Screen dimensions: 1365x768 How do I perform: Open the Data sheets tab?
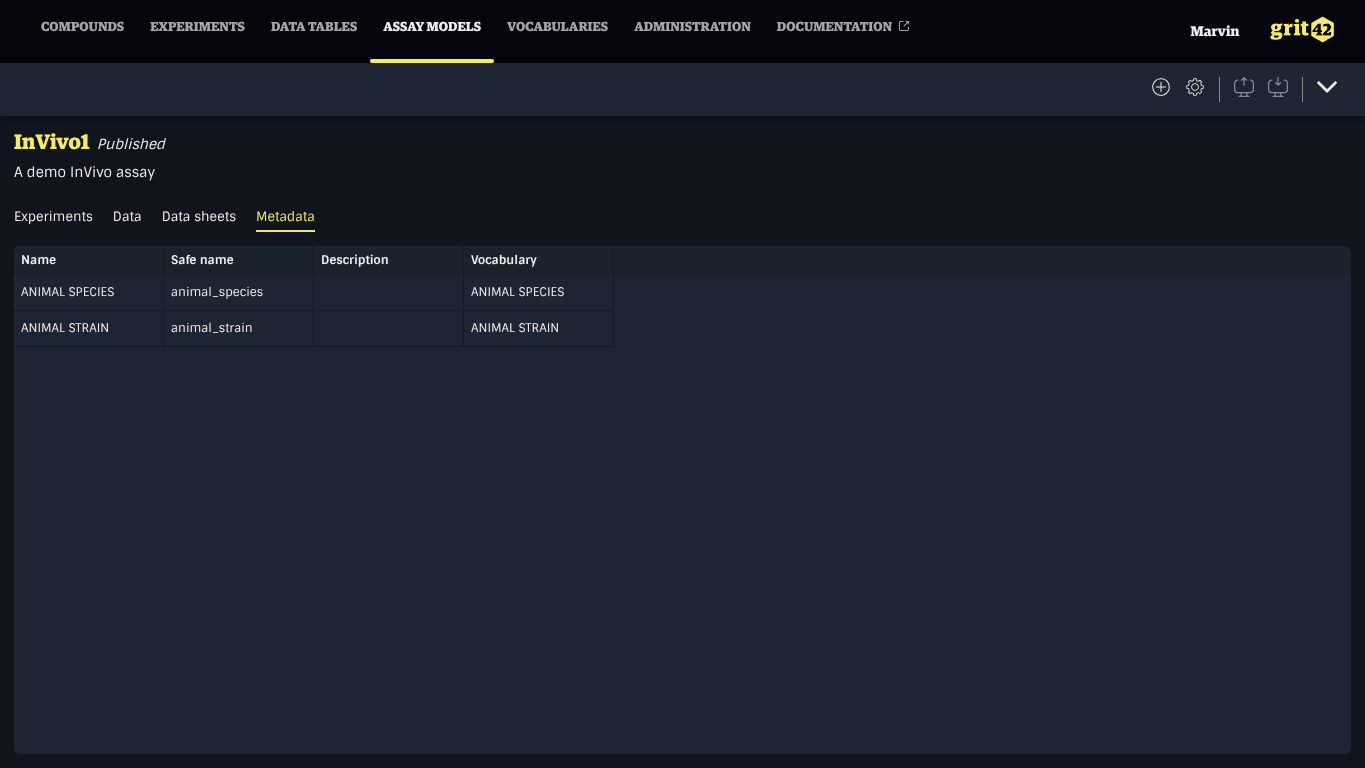coord(199,216)
